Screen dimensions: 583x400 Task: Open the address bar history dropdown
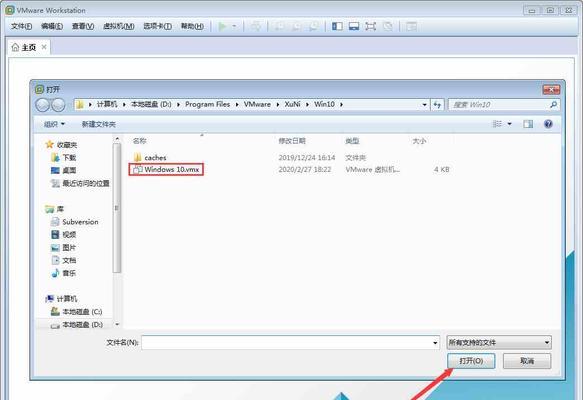(424, 105)
